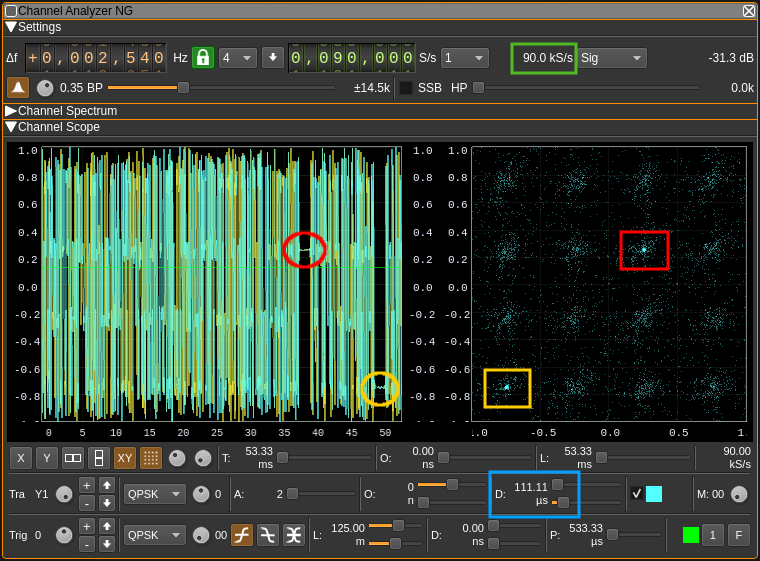Remove trace with Tra minus button
Image resolution: width=760 pixels, height=561 pixels.
(x=86, y=503)
